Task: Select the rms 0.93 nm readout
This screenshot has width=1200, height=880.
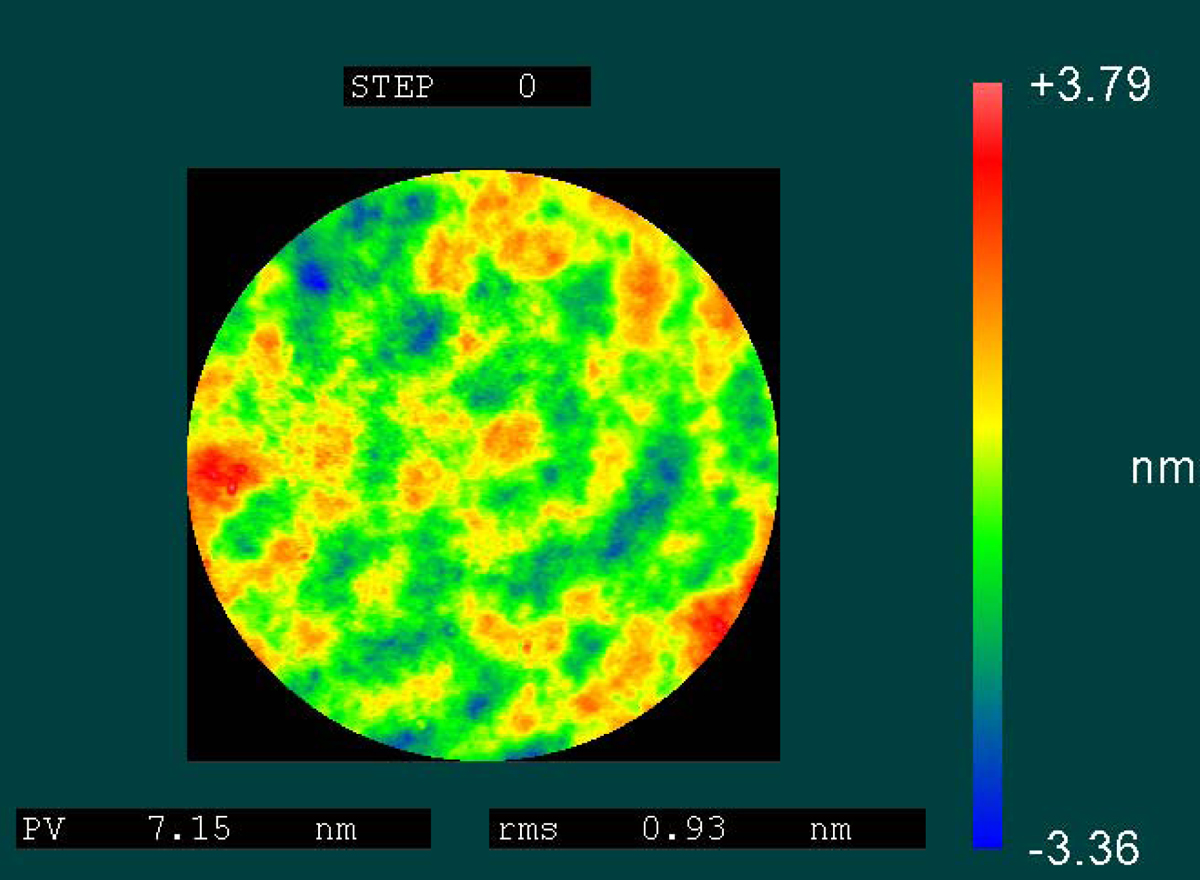Action: point(706,829)
